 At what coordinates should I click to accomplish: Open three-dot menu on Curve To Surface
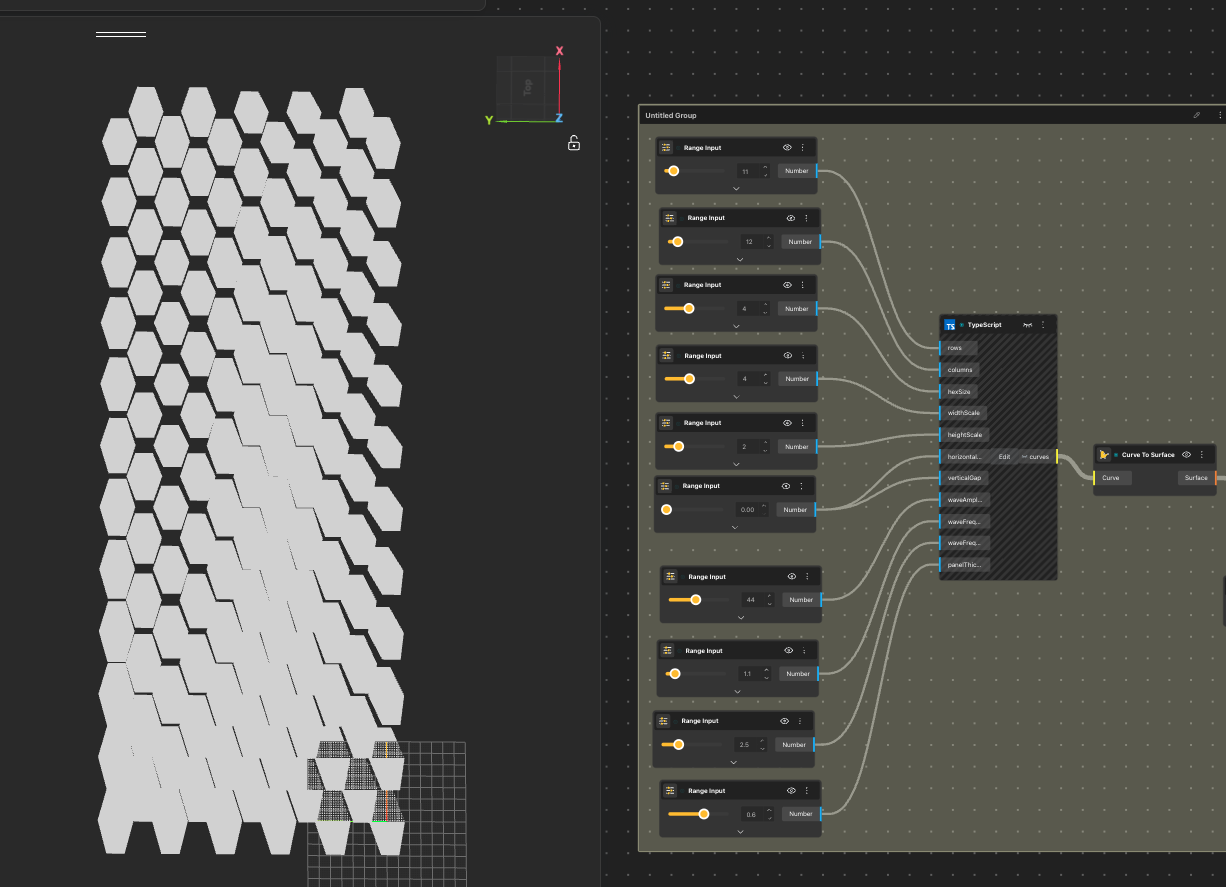1202,455
